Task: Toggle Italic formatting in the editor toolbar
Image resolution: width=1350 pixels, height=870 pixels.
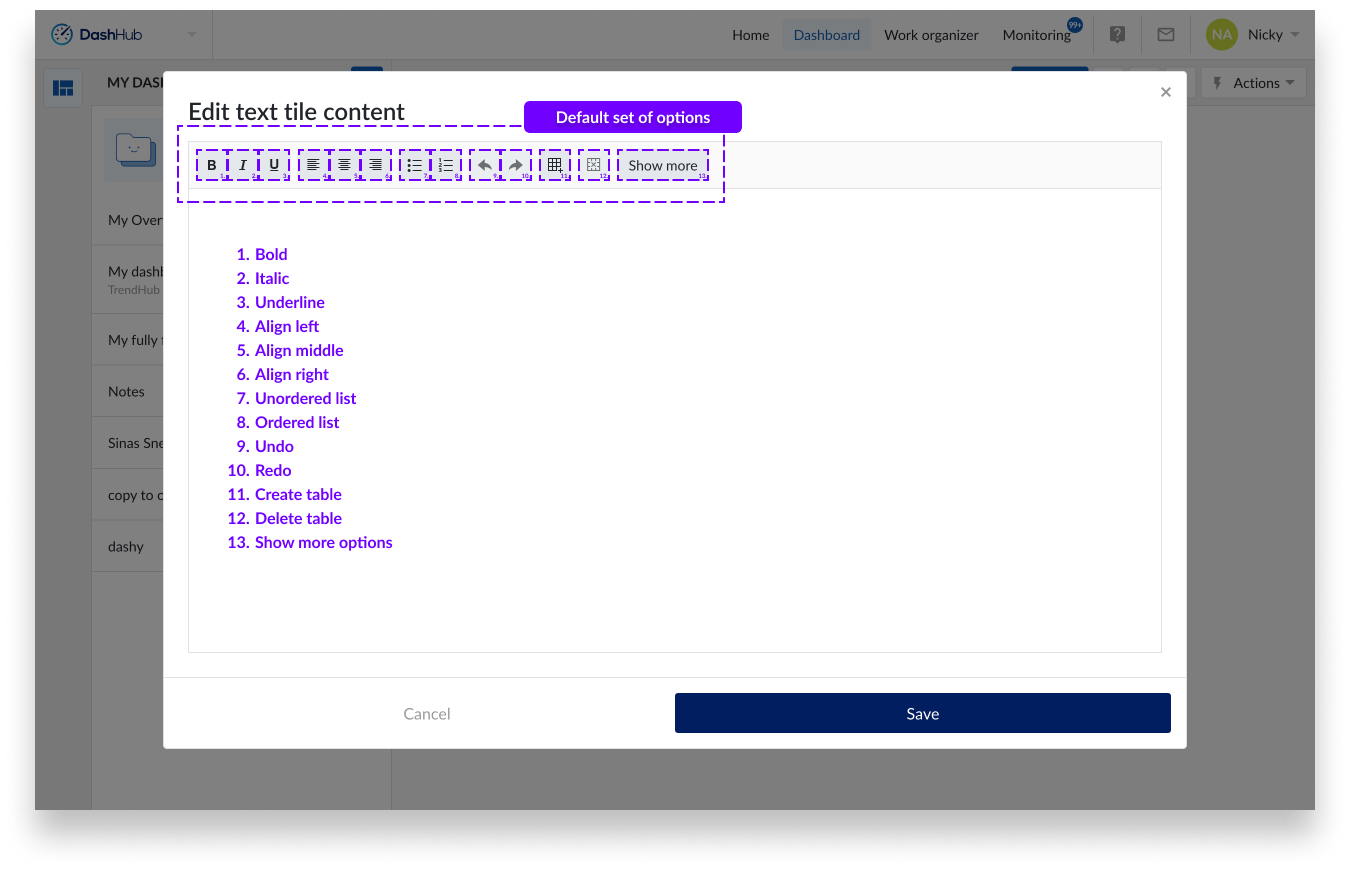Action: tap(242, 165)
